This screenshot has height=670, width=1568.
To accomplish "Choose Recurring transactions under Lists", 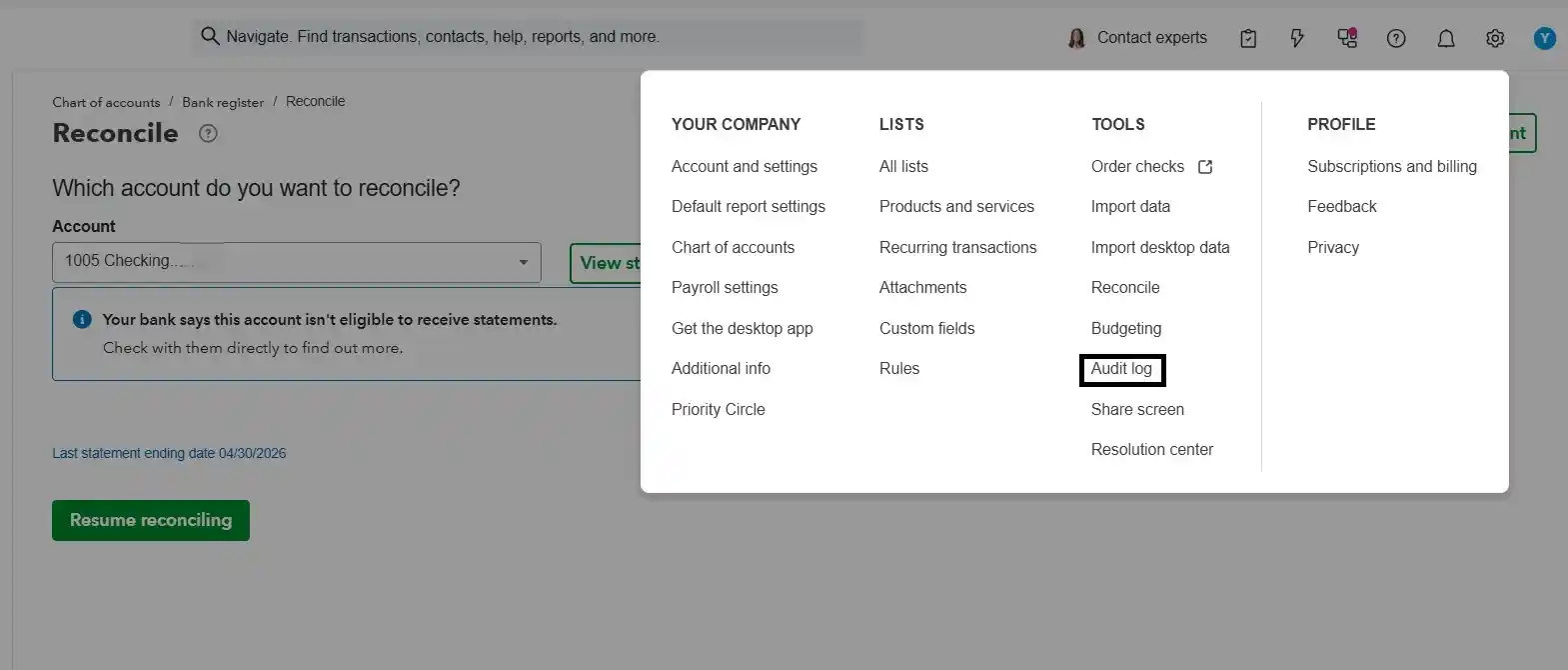I will click(957, 247).
